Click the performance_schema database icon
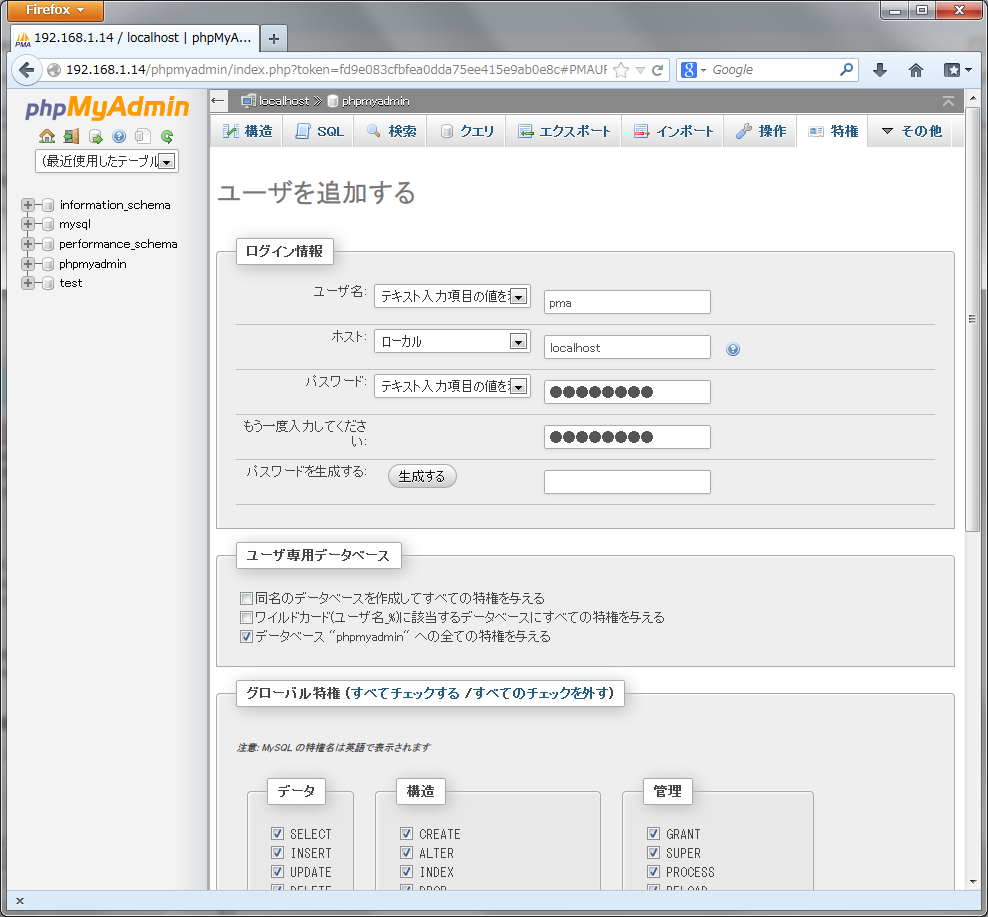Screen dimensions: 988x917 (48, 244)
